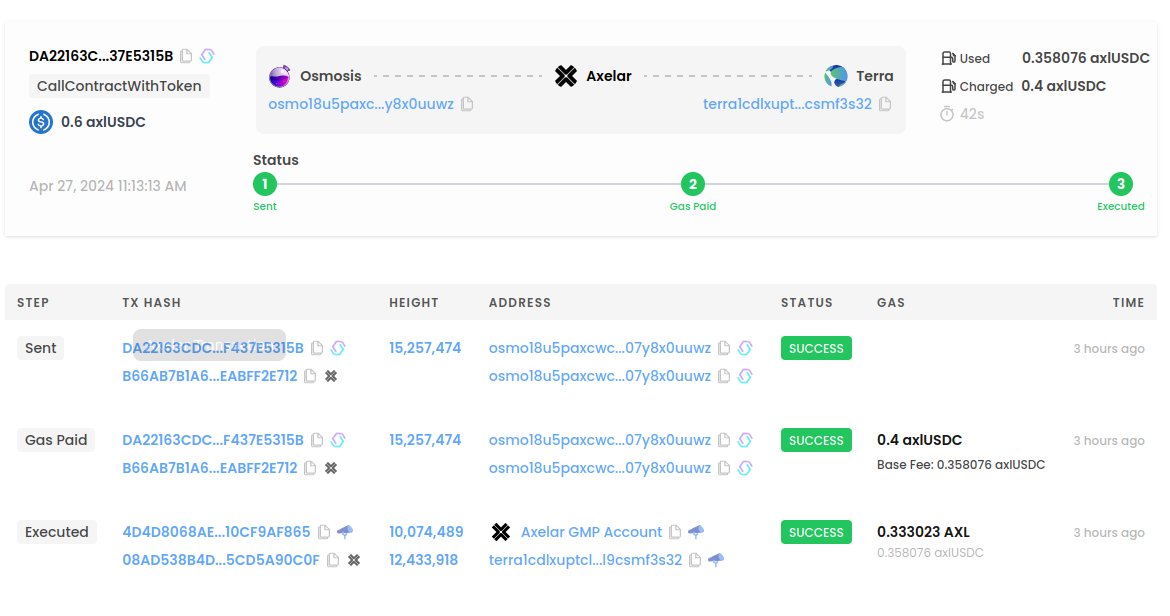The height and width of the screenshot is (616, 1170).
Task: Click the gas pump icon beside Used
Action: coord(948,58)
